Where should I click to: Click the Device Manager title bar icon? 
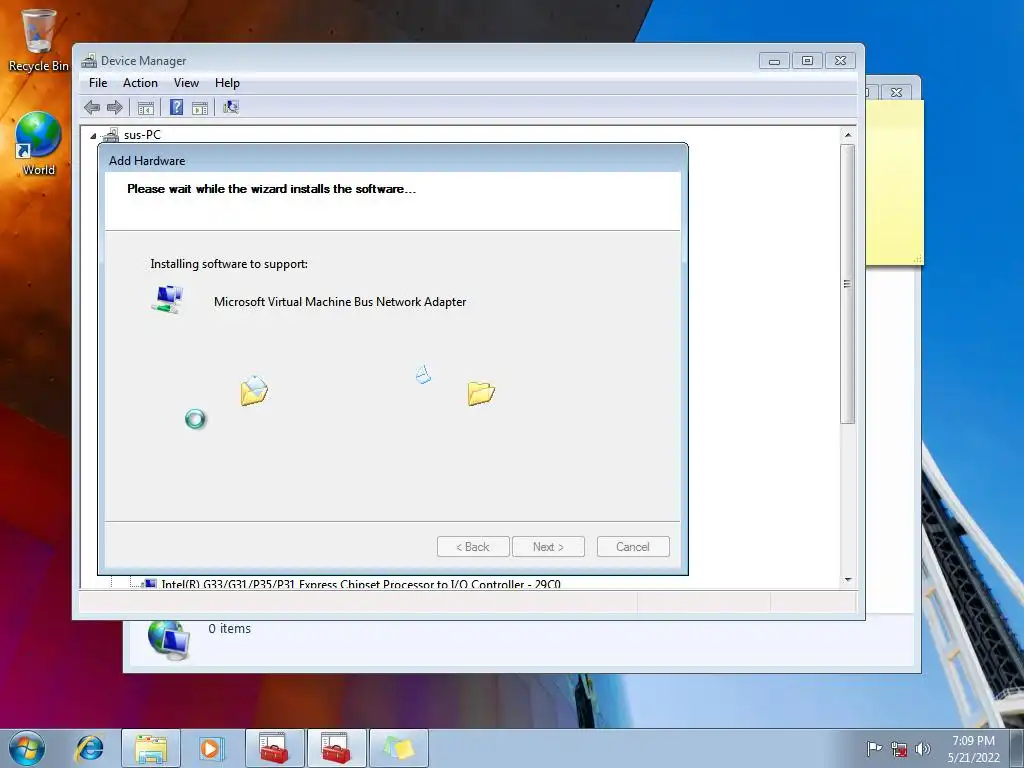pos(89,61)
